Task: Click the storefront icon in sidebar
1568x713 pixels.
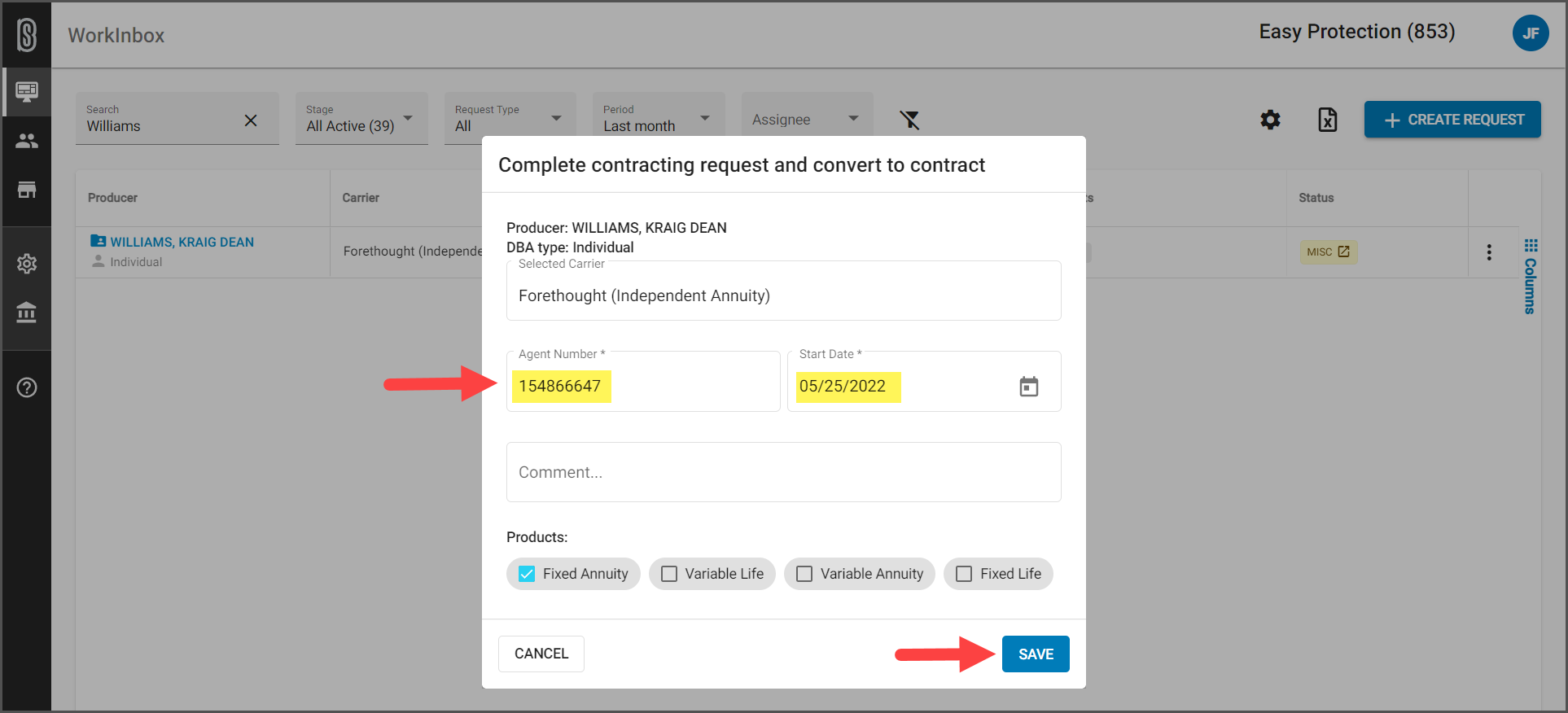Action: pos(27,190)
